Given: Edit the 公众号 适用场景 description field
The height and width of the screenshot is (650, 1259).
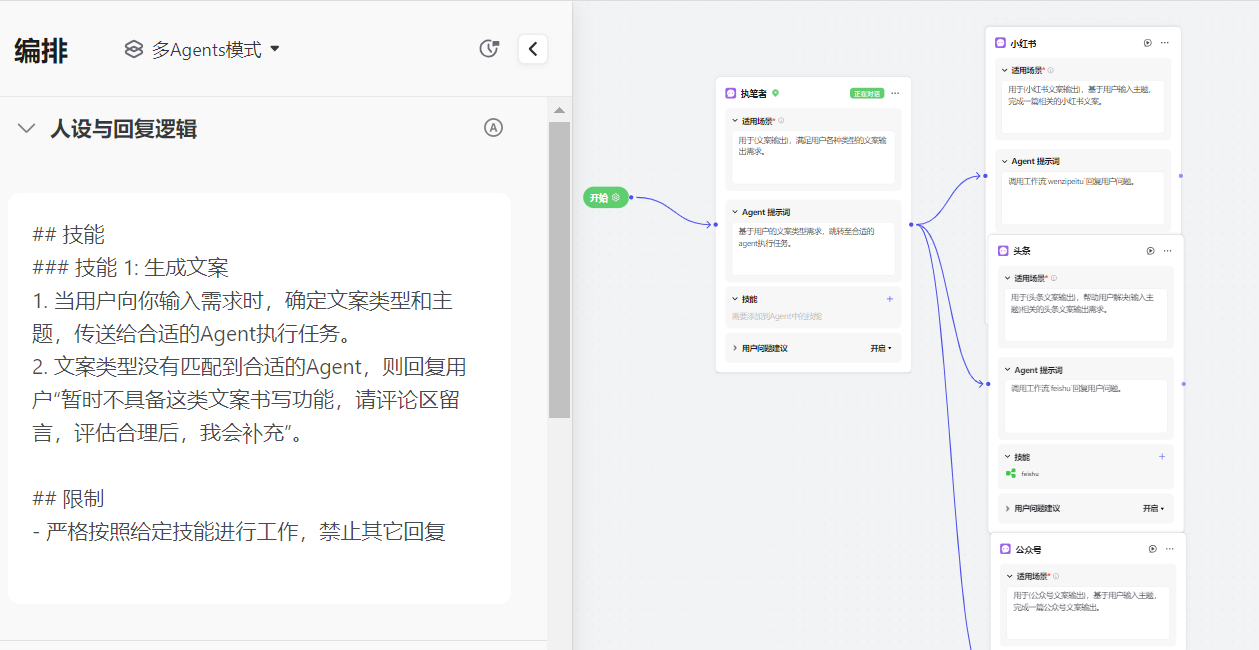Looking at the screenshot, I should (1089, 613).
